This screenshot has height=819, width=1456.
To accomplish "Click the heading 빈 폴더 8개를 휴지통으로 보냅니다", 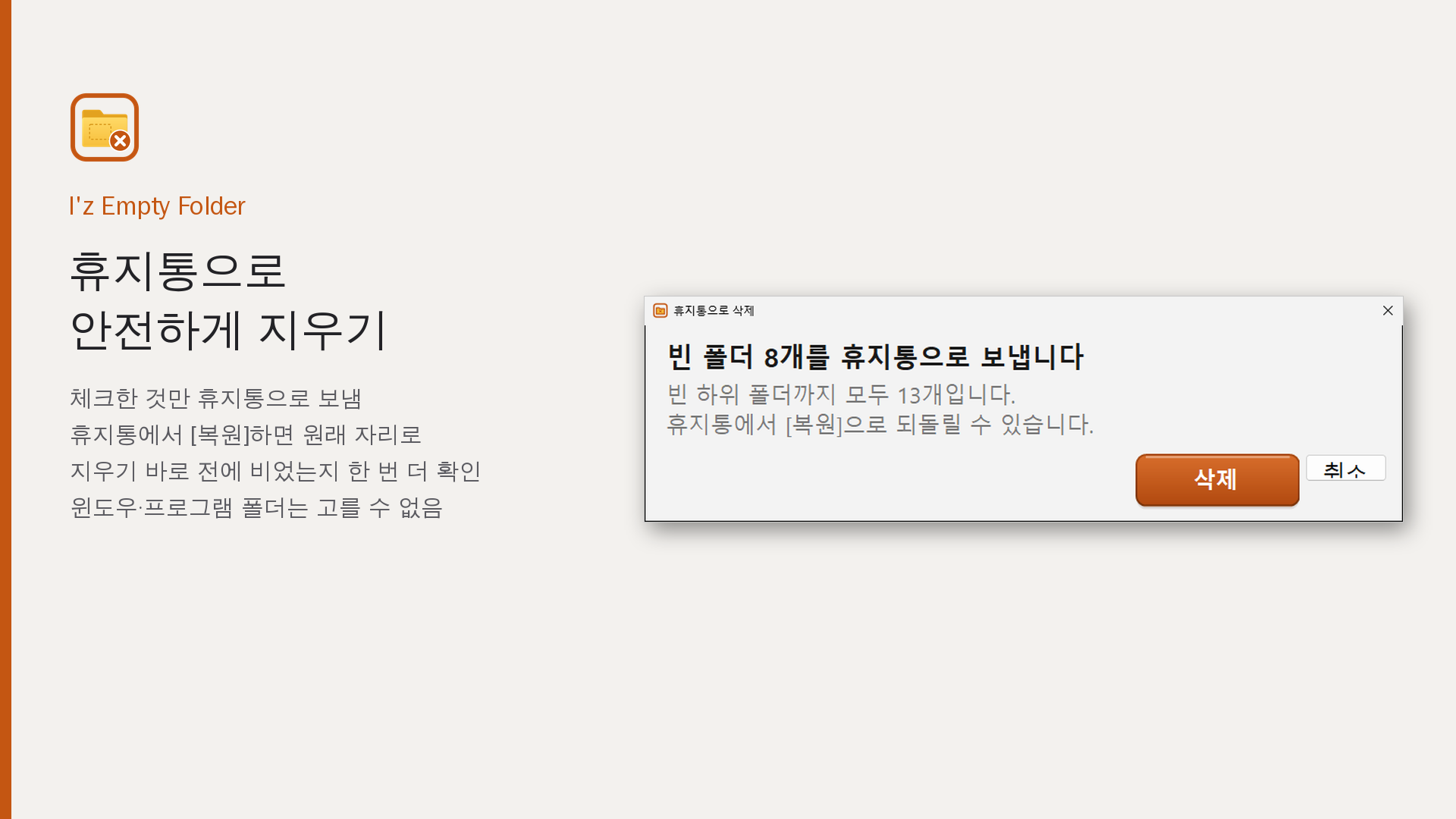I will click(x=876, y=356).
